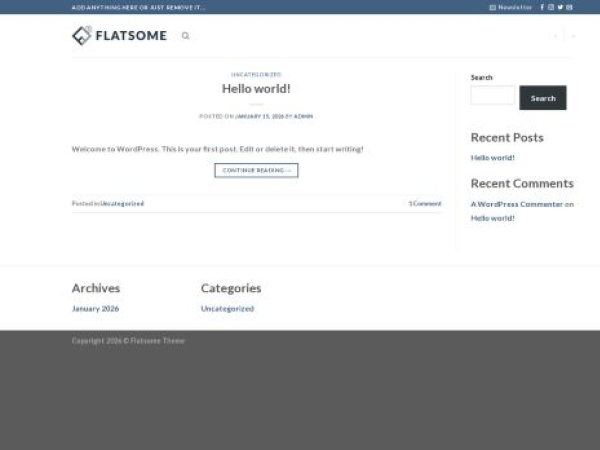600x450 pixels.
Task: Click the email envelope social icon
Action: [569, 7]
